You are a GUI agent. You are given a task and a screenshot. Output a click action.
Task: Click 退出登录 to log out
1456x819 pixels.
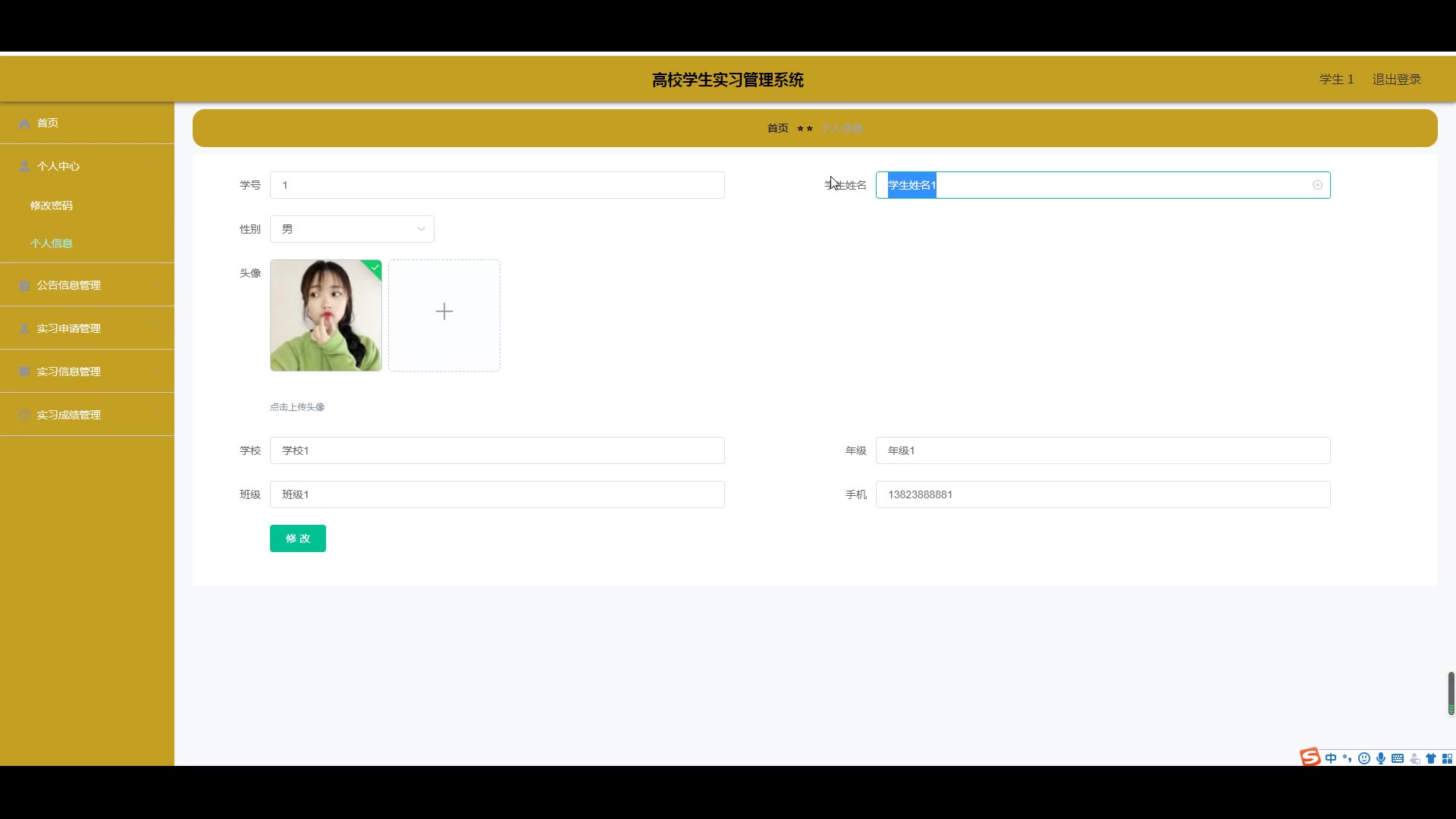pyautogui.click(x=1397, y=80)
